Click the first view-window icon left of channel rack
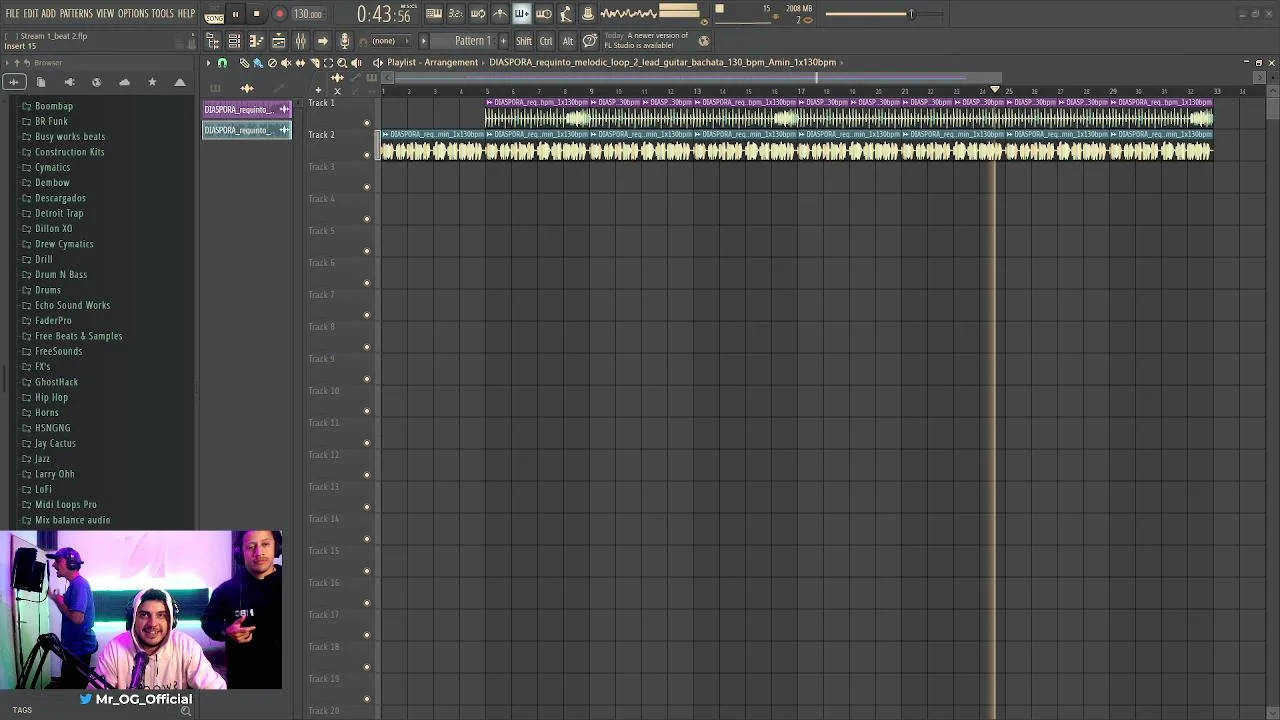The image size is (1280, 720). coord(213,41)
